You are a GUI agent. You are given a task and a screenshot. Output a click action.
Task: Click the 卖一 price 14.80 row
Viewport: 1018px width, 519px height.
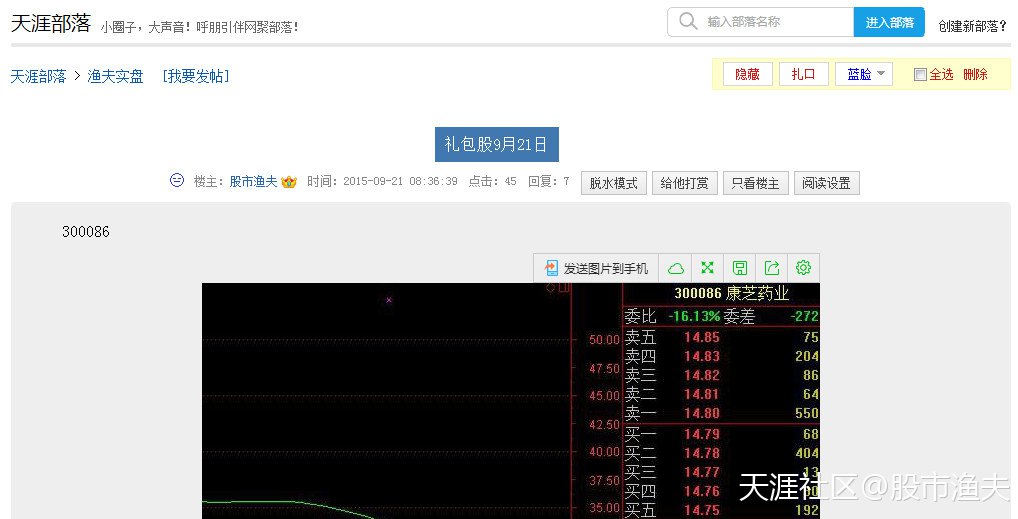click(x=721, y=412)
